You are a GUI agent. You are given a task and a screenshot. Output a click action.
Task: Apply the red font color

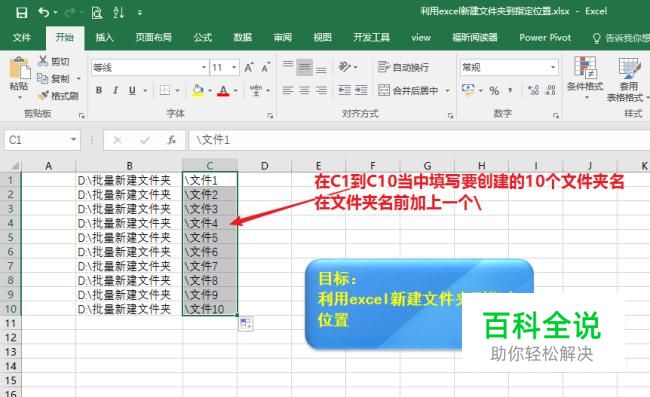(x=223, y=90)
